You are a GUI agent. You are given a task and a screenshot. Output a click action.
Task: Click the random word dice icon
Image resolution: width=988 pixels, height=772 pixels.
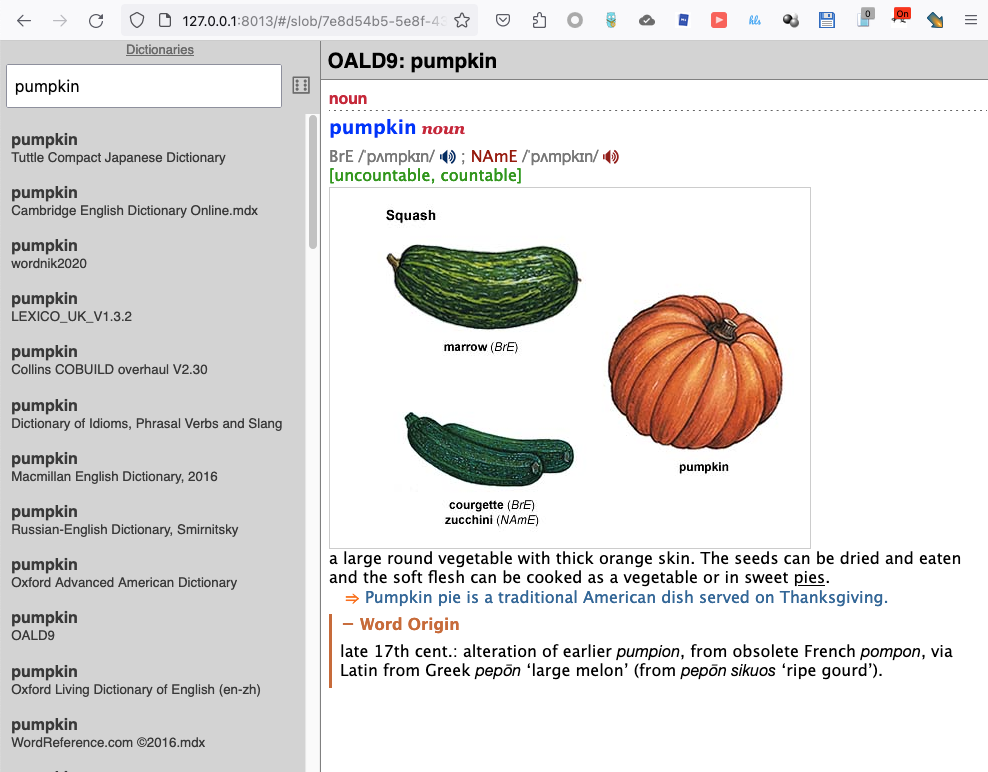coord(300,86)
